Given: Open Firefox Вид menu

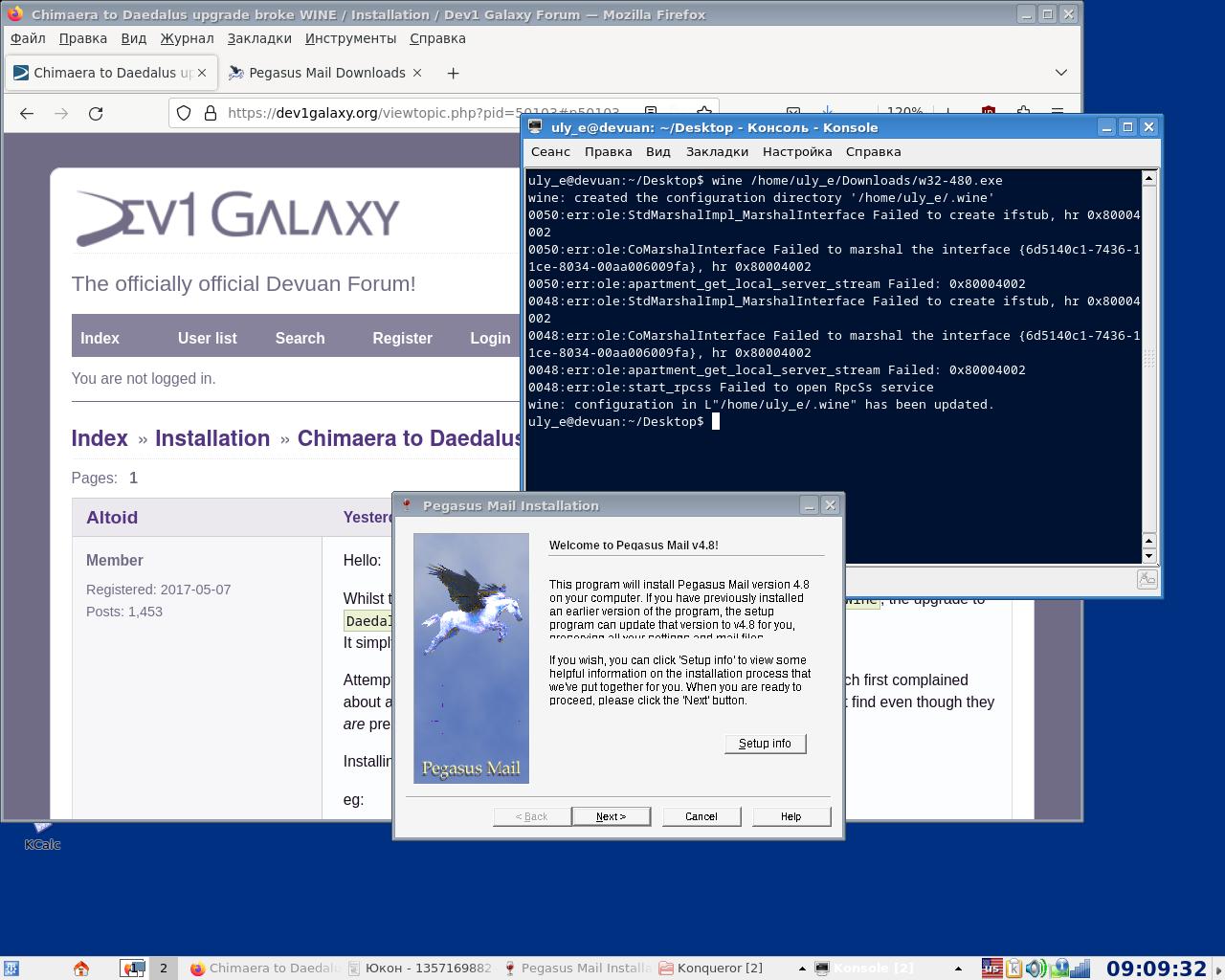Looking at the screenshot, I should click(x=134, y=38).
